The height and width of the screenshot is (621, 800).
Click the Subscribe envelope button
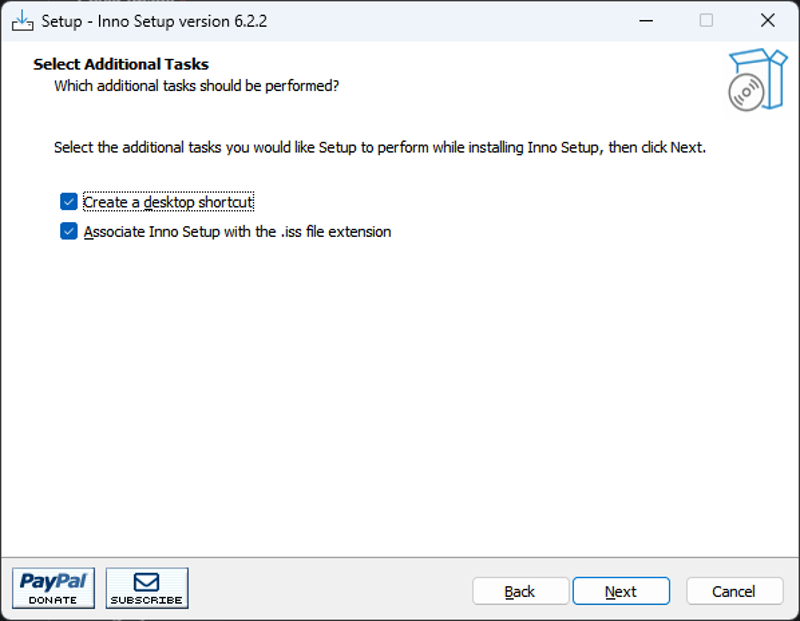pos(147,588)
